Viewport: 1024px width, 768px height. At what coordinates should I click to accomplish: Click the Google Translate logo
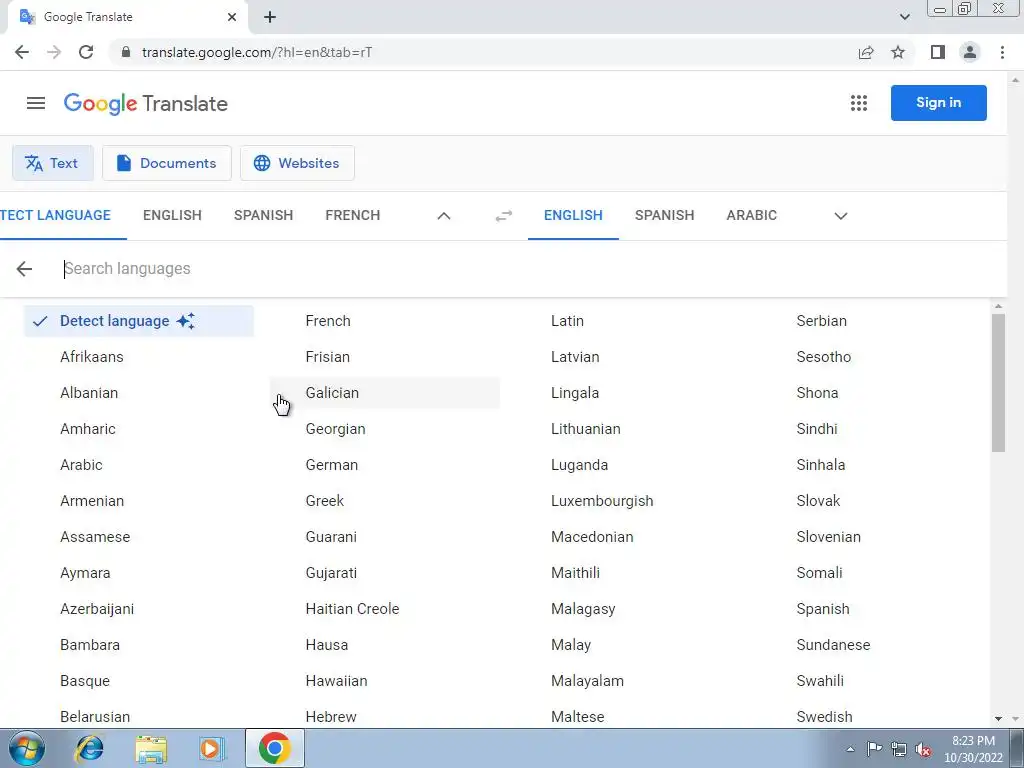[146, 103]
